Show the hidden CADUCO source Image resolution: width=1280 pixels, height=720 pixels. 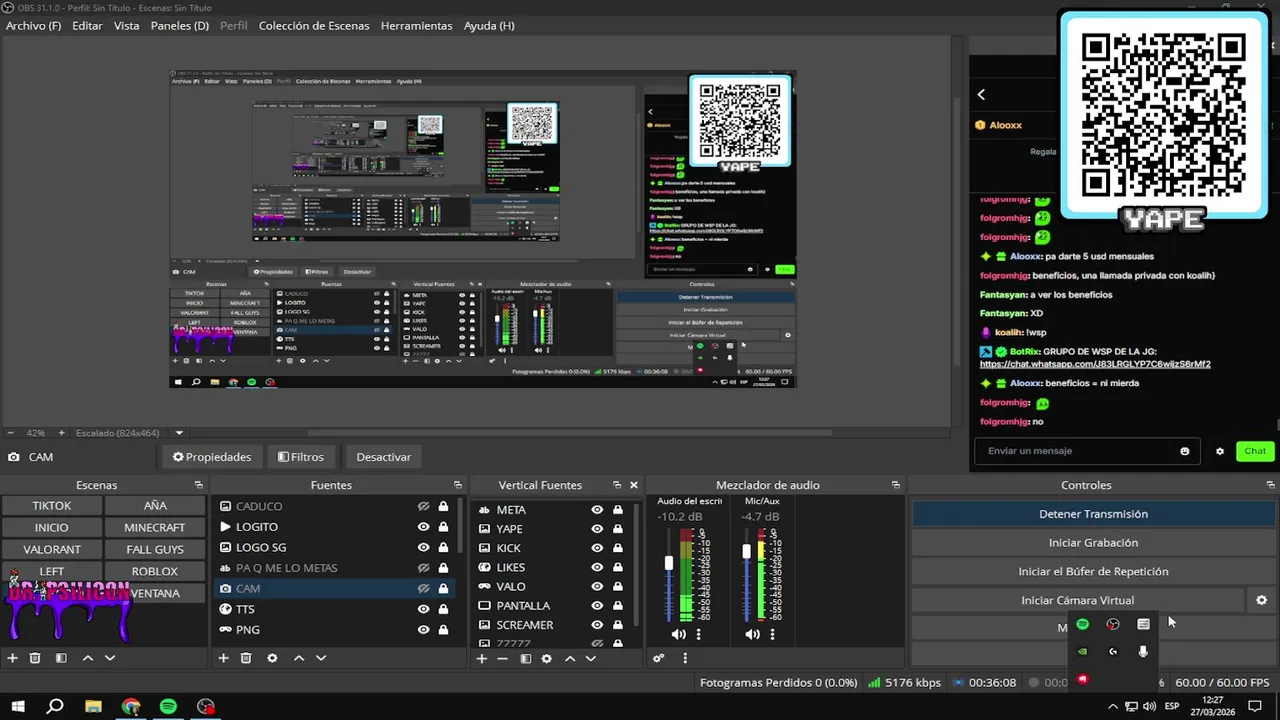tap(424, 506)
